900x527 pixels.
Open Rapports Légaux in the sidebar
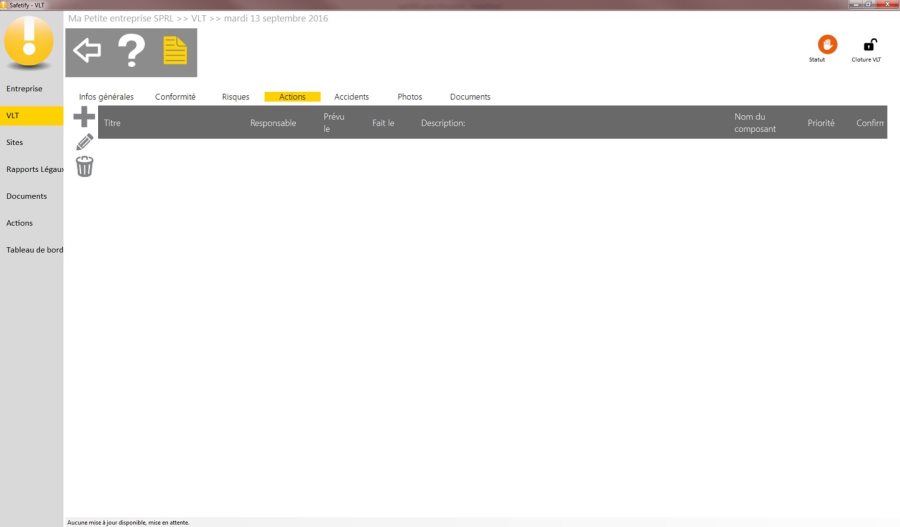32,169
